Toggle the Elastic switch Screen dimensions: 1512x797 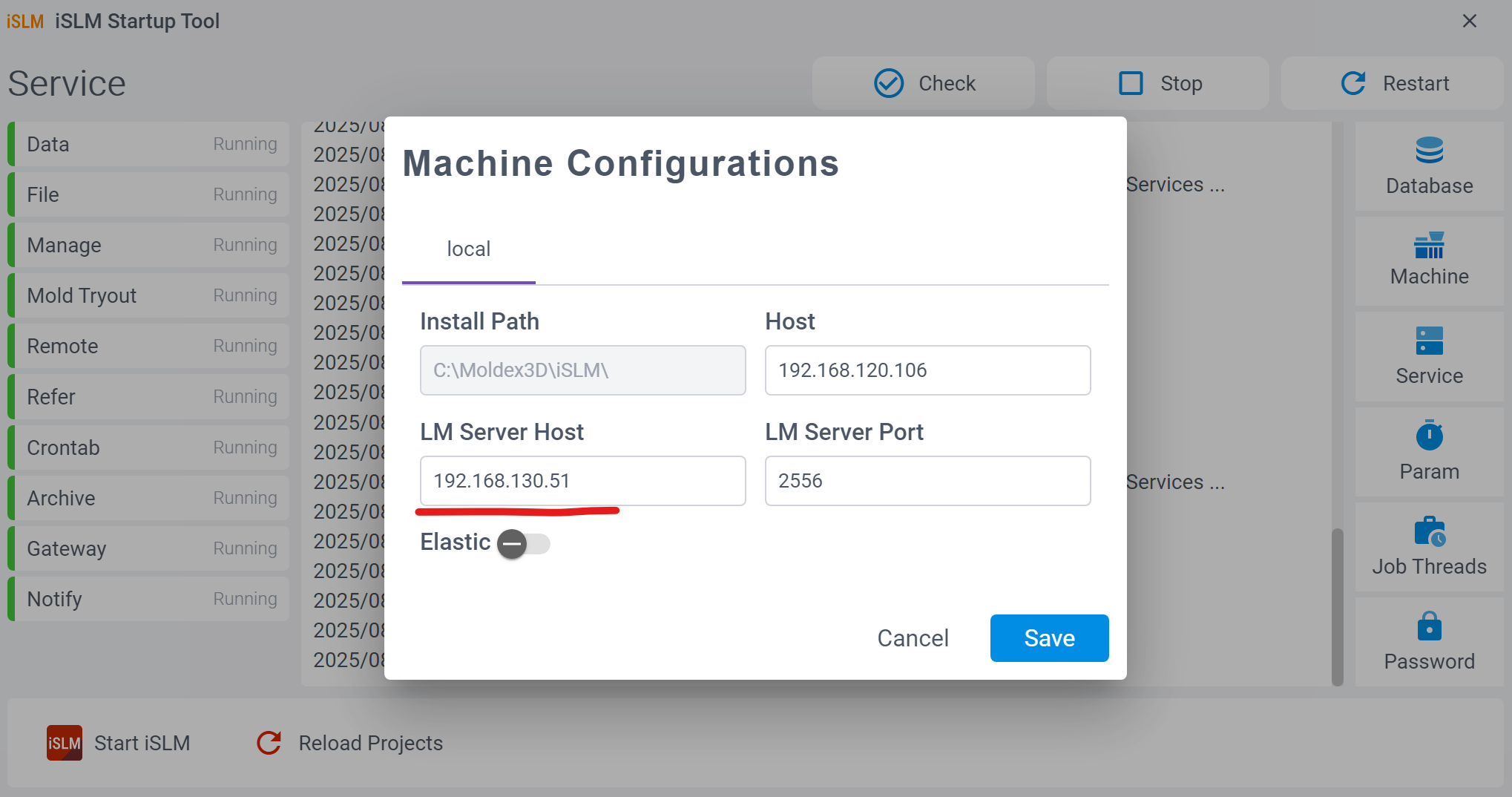point(524,544)
